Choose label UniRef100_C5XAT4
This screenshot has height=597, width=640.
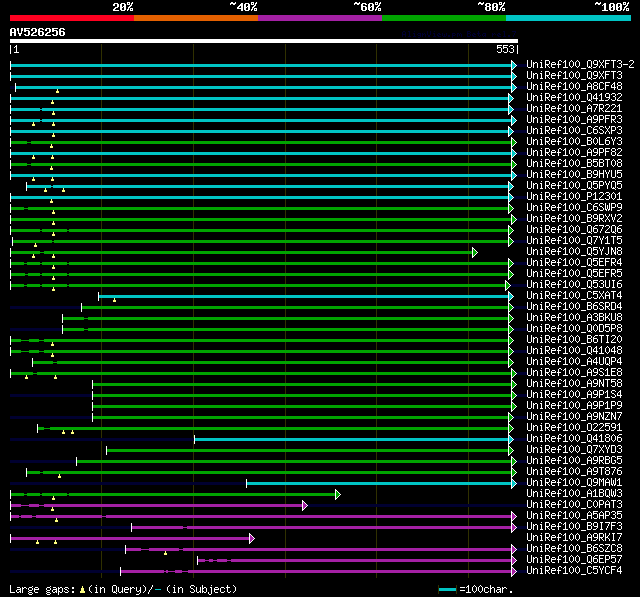pos(574,296)
